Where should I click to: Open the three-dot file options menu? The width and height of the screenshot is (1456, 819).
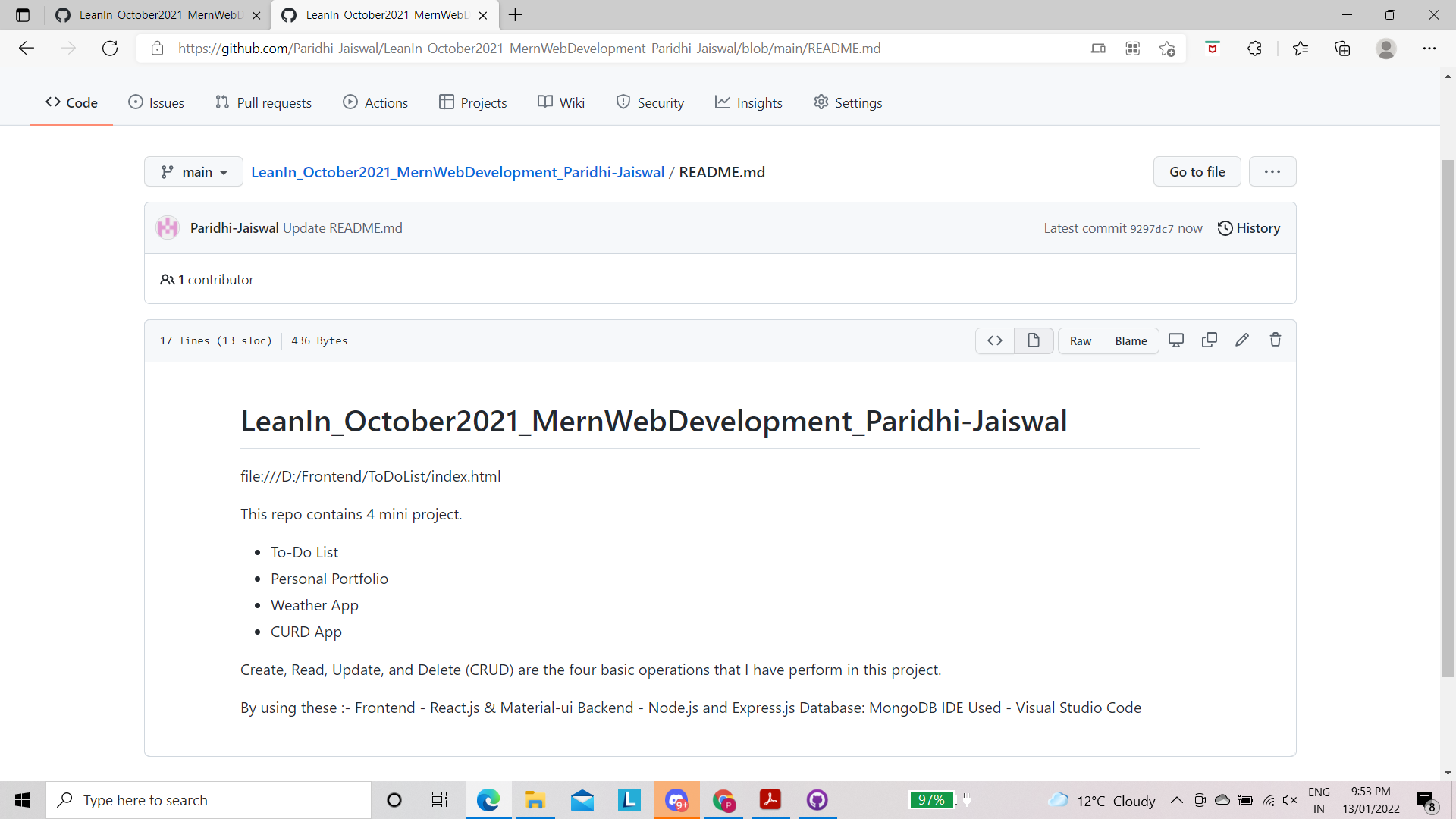1272,172
